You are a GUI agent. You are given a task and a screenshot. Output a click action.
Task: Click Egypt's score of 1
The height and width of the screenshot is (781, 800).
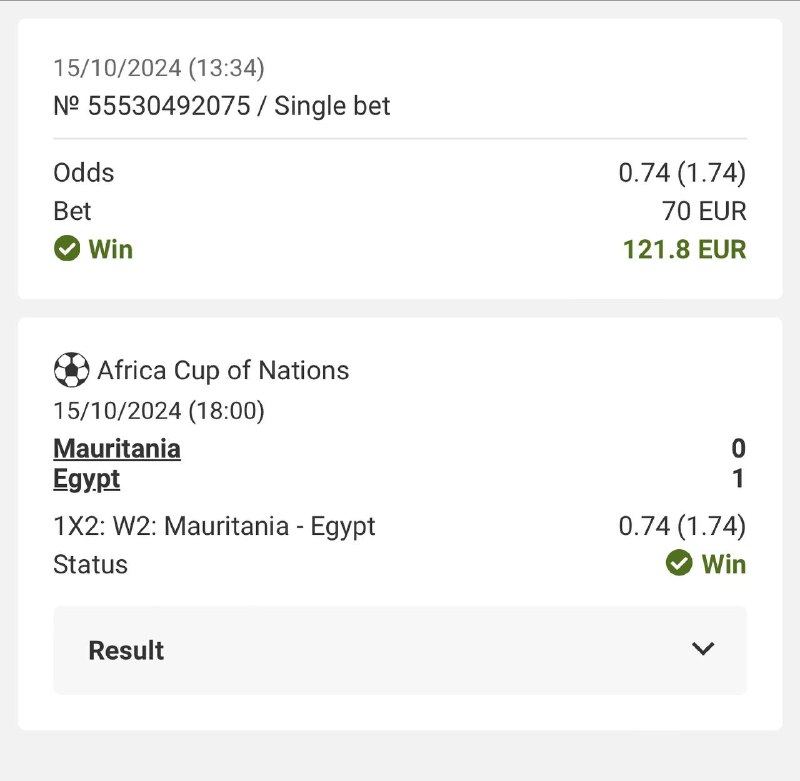click(x=738, y=480)
